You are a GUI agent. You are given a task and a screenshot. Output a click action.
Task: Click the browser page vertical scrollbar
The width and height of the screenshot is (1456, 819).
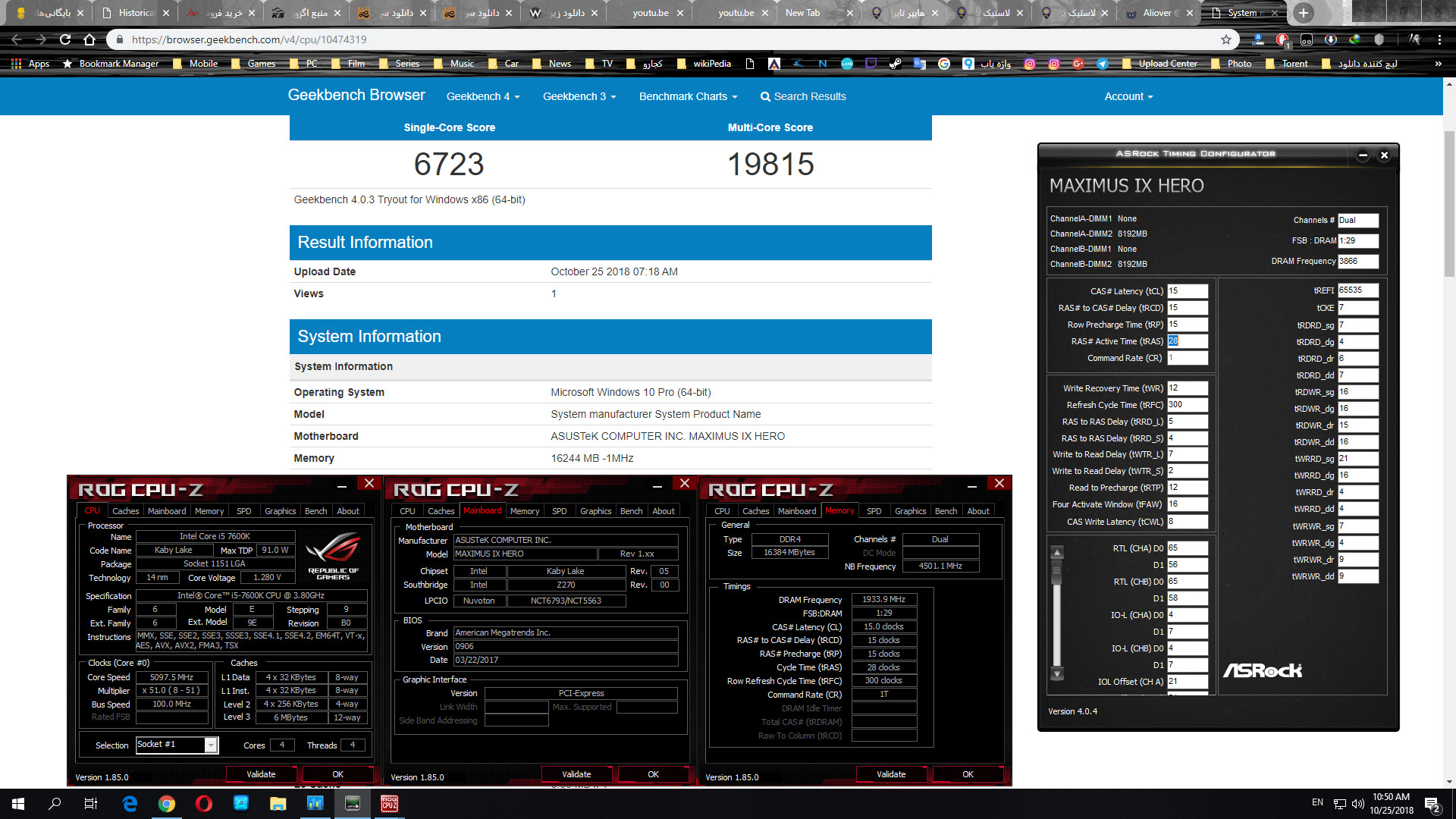pos(1449,205)
